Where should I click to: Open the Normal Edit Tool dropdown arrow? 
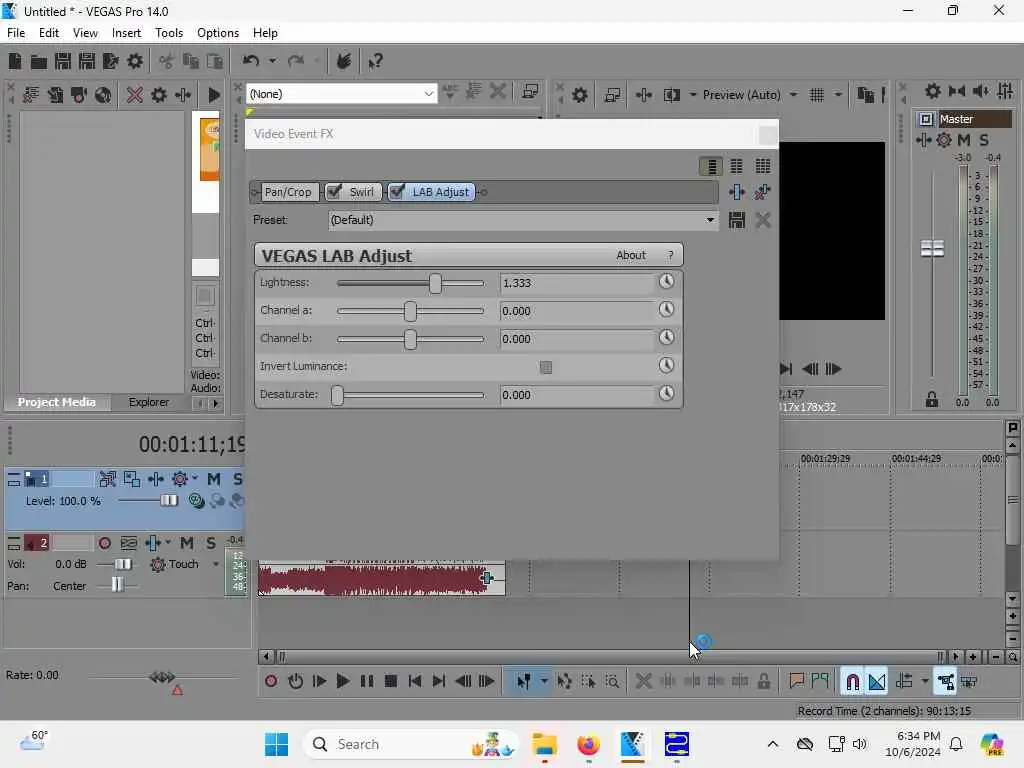tap(544, 681)
